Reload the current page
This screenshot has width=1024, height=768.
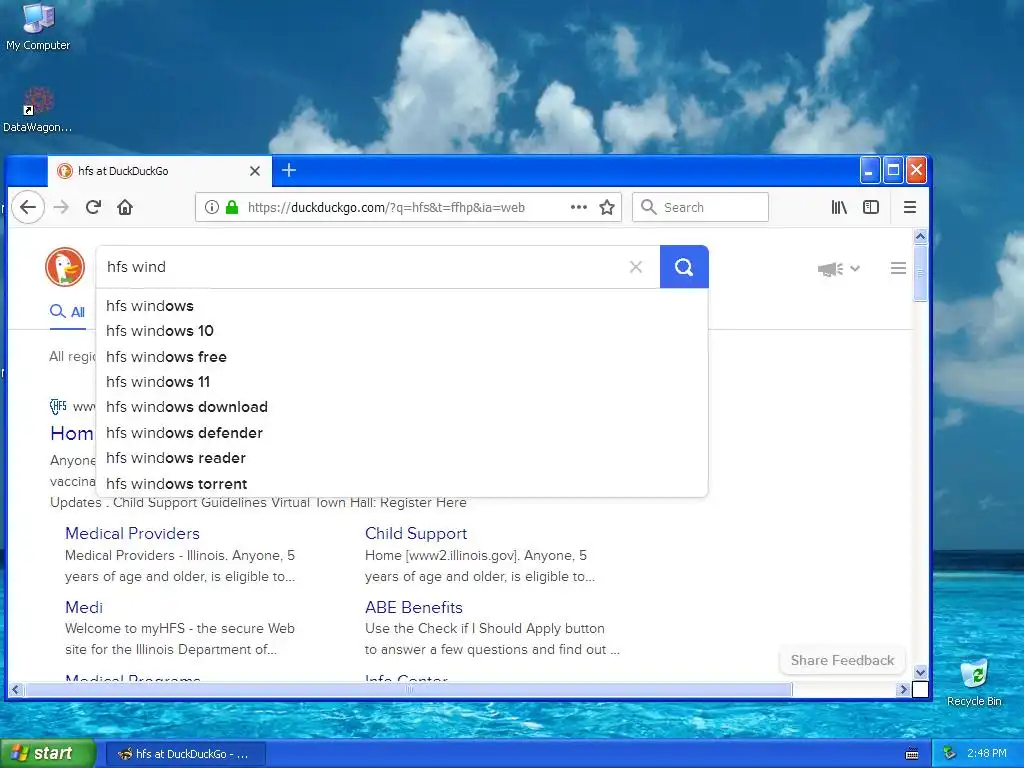pos(93,208)
